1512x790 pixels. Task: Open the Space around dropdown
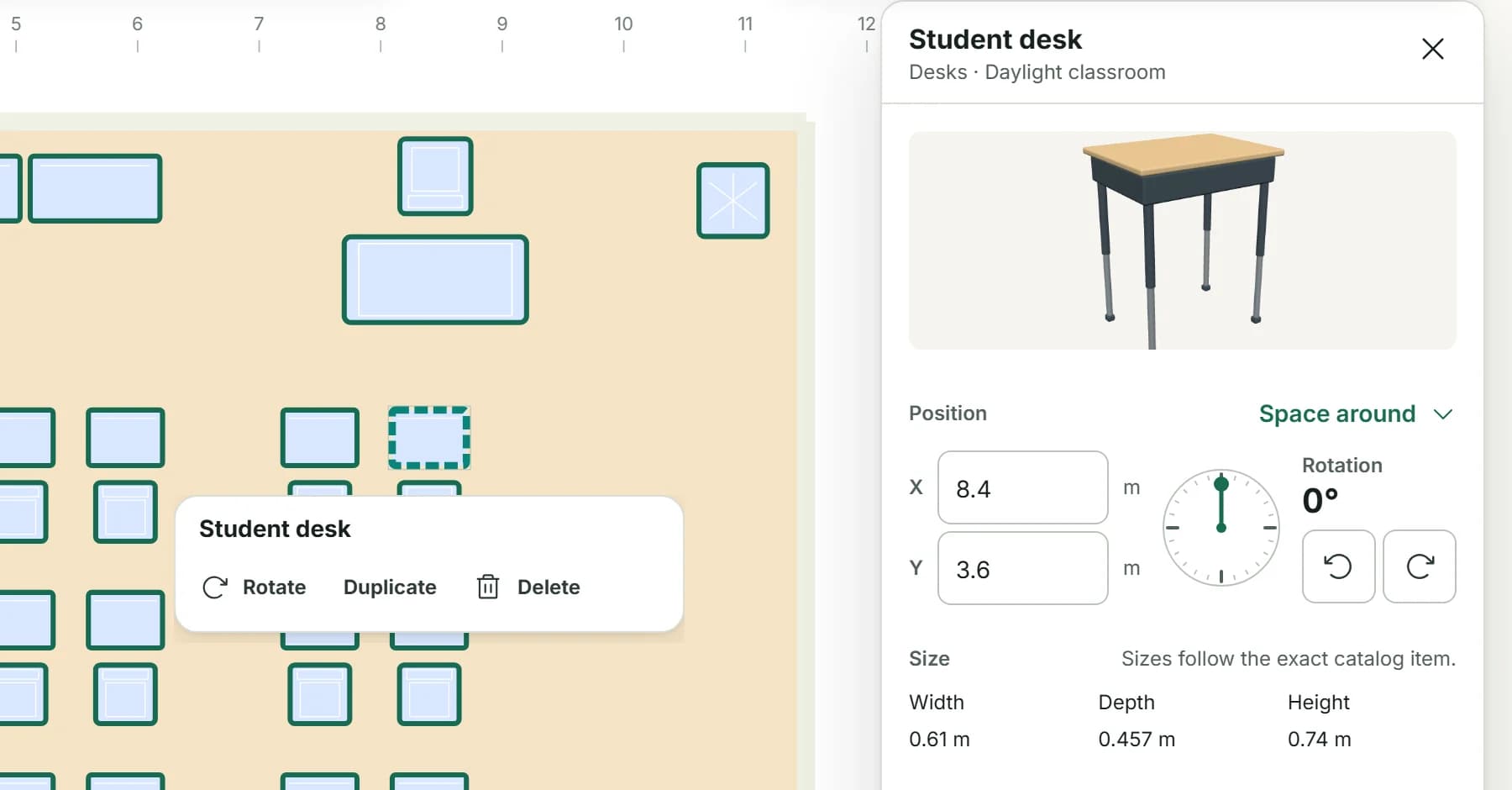pyautogui.click(x=1356, y=413)
